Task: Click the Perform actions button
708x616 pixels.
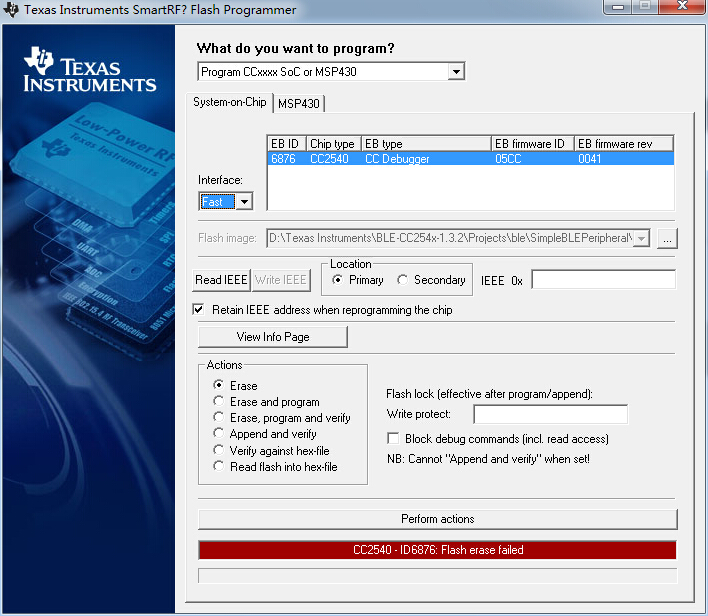Action: [x=438, y=519]
